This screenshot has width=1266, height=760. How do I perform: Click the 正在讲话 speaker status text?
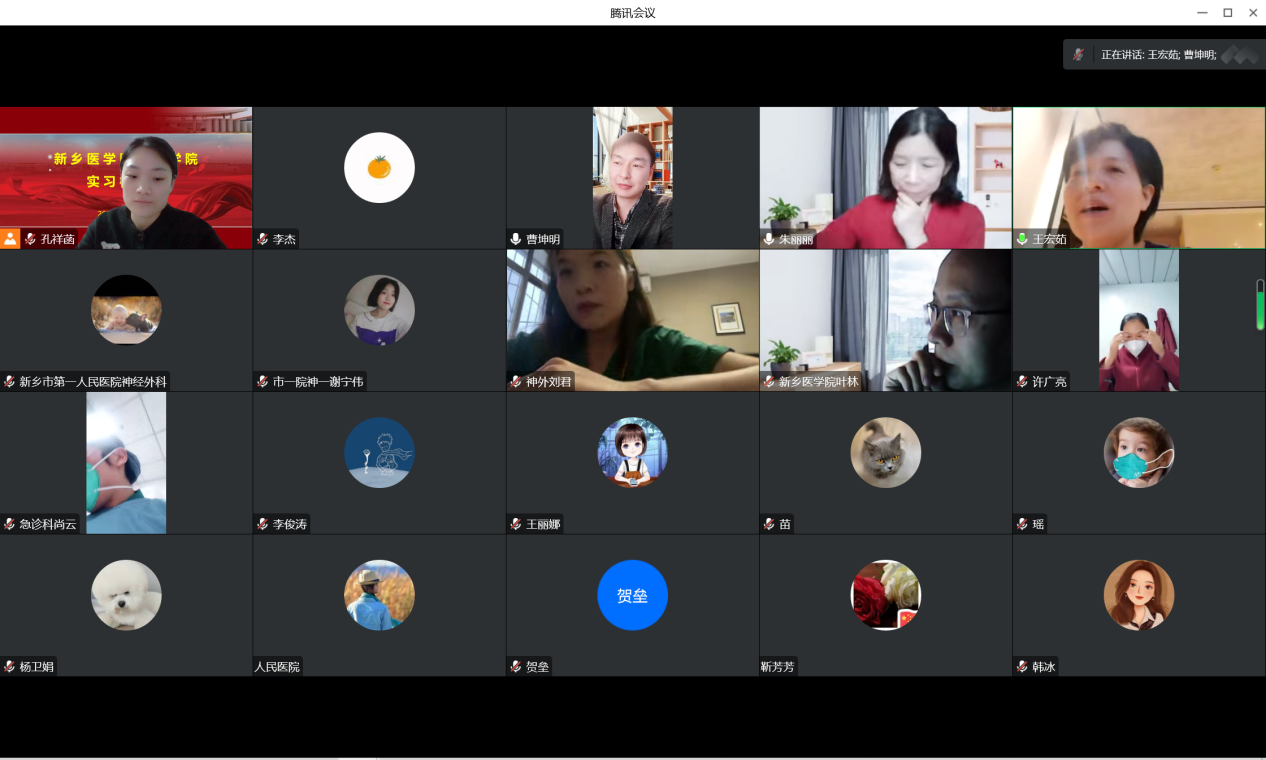(1158, 55)
